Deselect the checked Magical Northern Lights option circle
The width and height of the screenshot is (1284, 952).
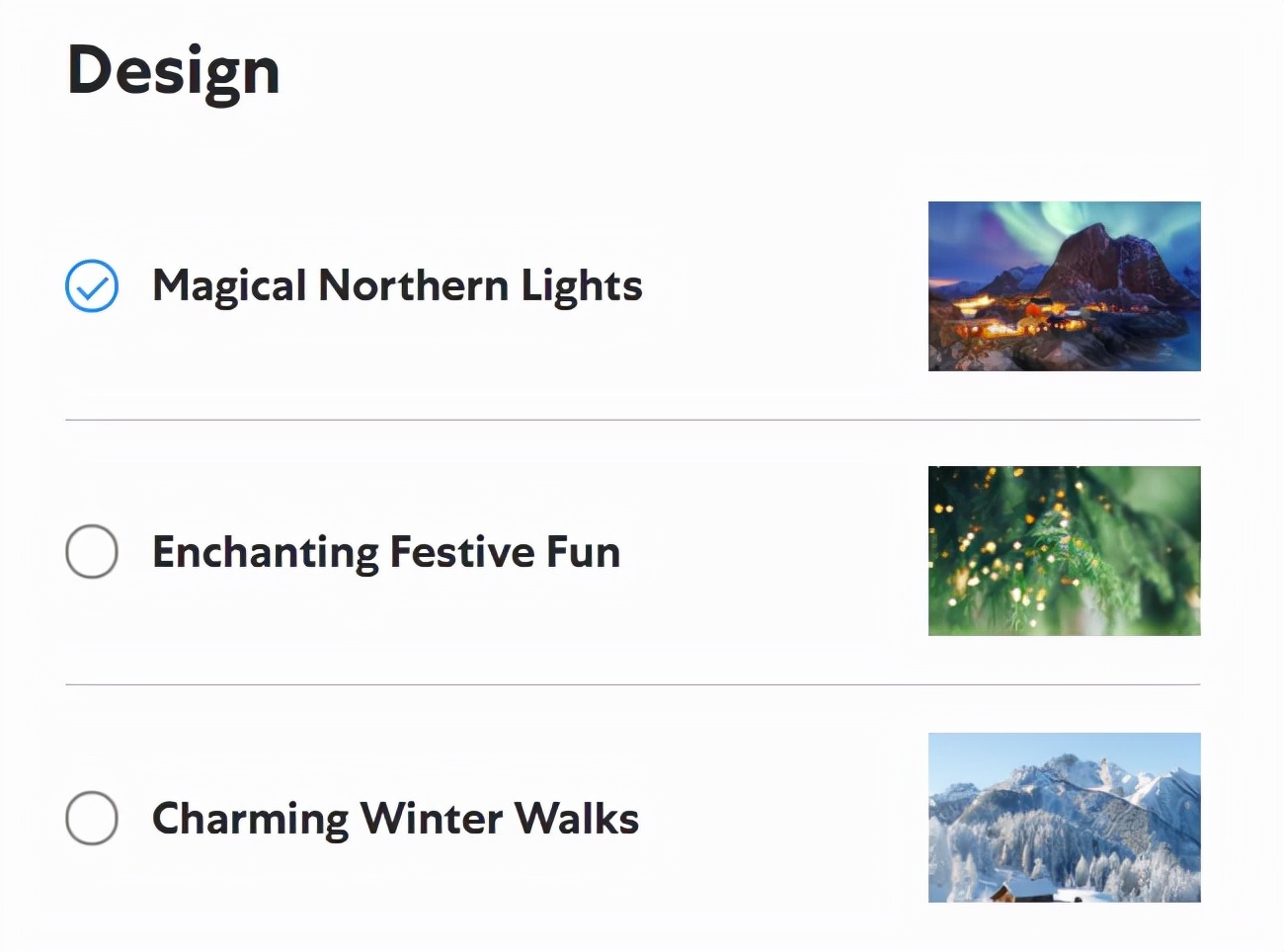[x=92, y=286]
